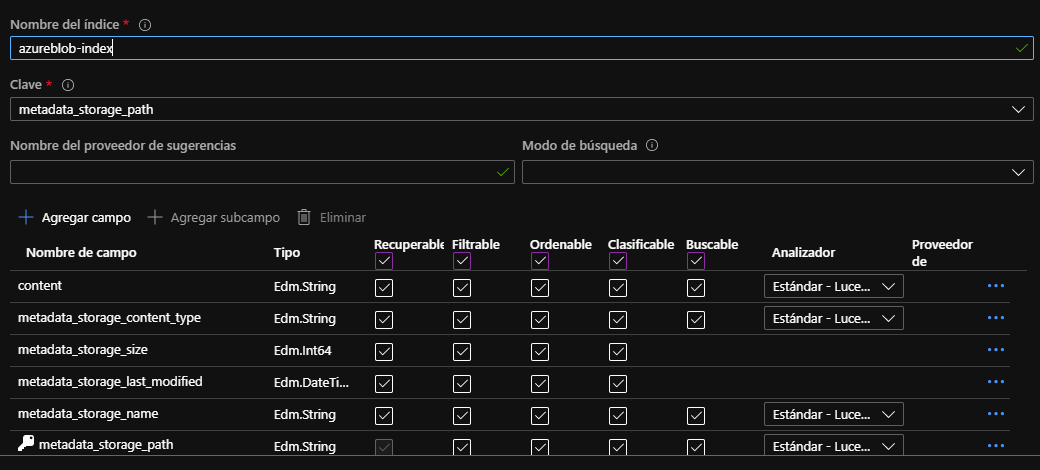Viewport: 1040px width, 470px height.
Task: Uncheck Filtrable for metadata_storage_name
Action: click(x=462, y=416)
